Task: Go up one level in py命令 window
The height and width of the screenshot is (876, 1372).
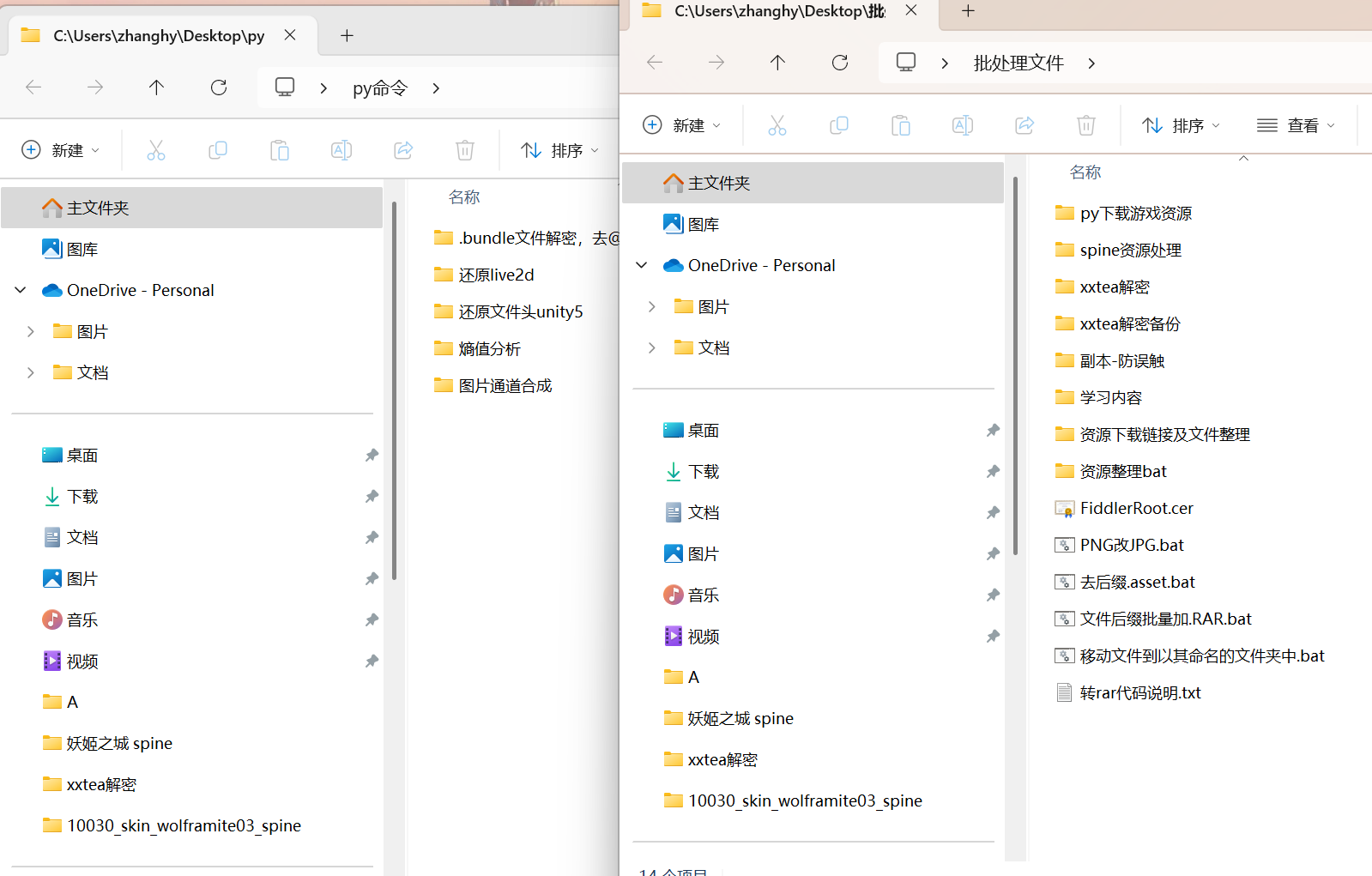Action: tap(156, 88)
